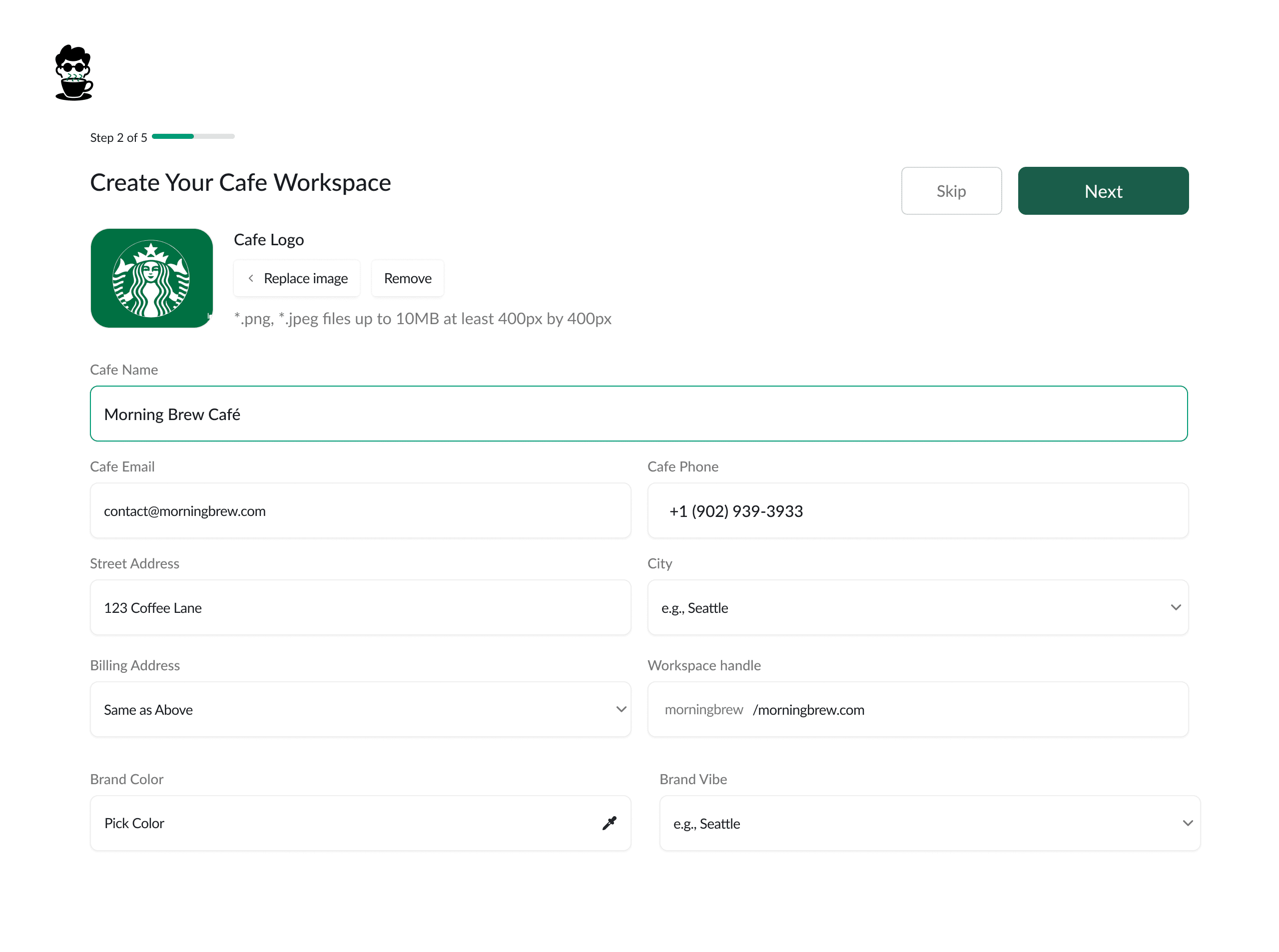Remove the uploaded cafe logo
Image resolution: width=1279 pixels, height=952 pixels.
tap(408, 278)
